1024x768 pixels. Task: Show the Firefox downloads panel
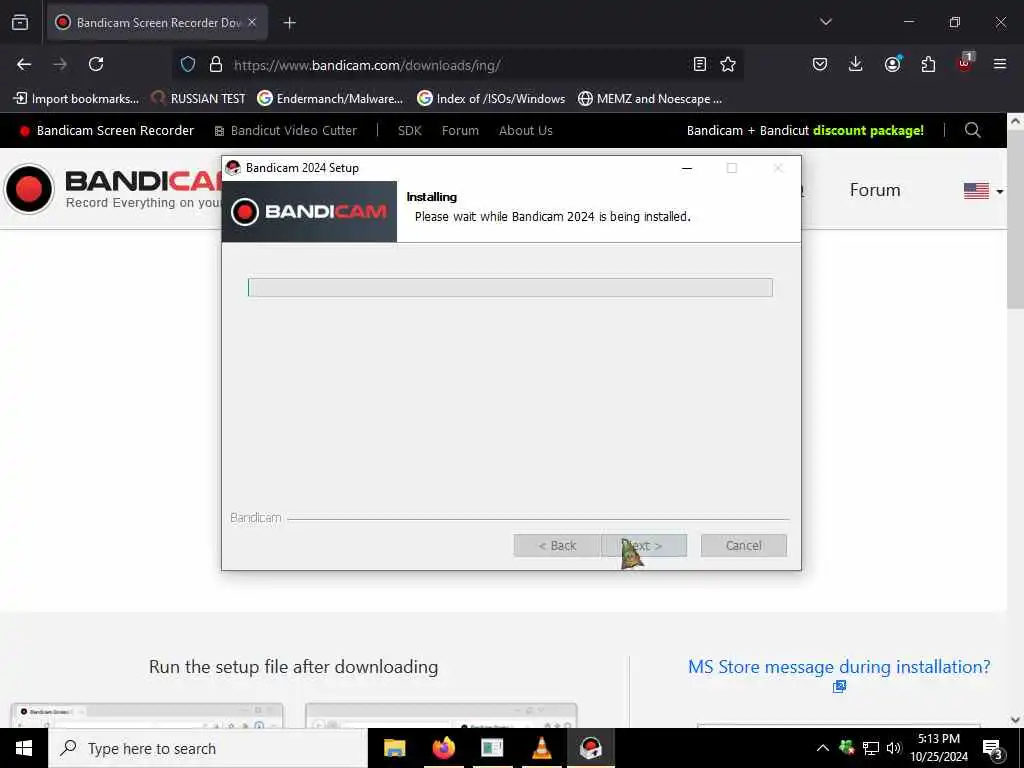point(856,64)
